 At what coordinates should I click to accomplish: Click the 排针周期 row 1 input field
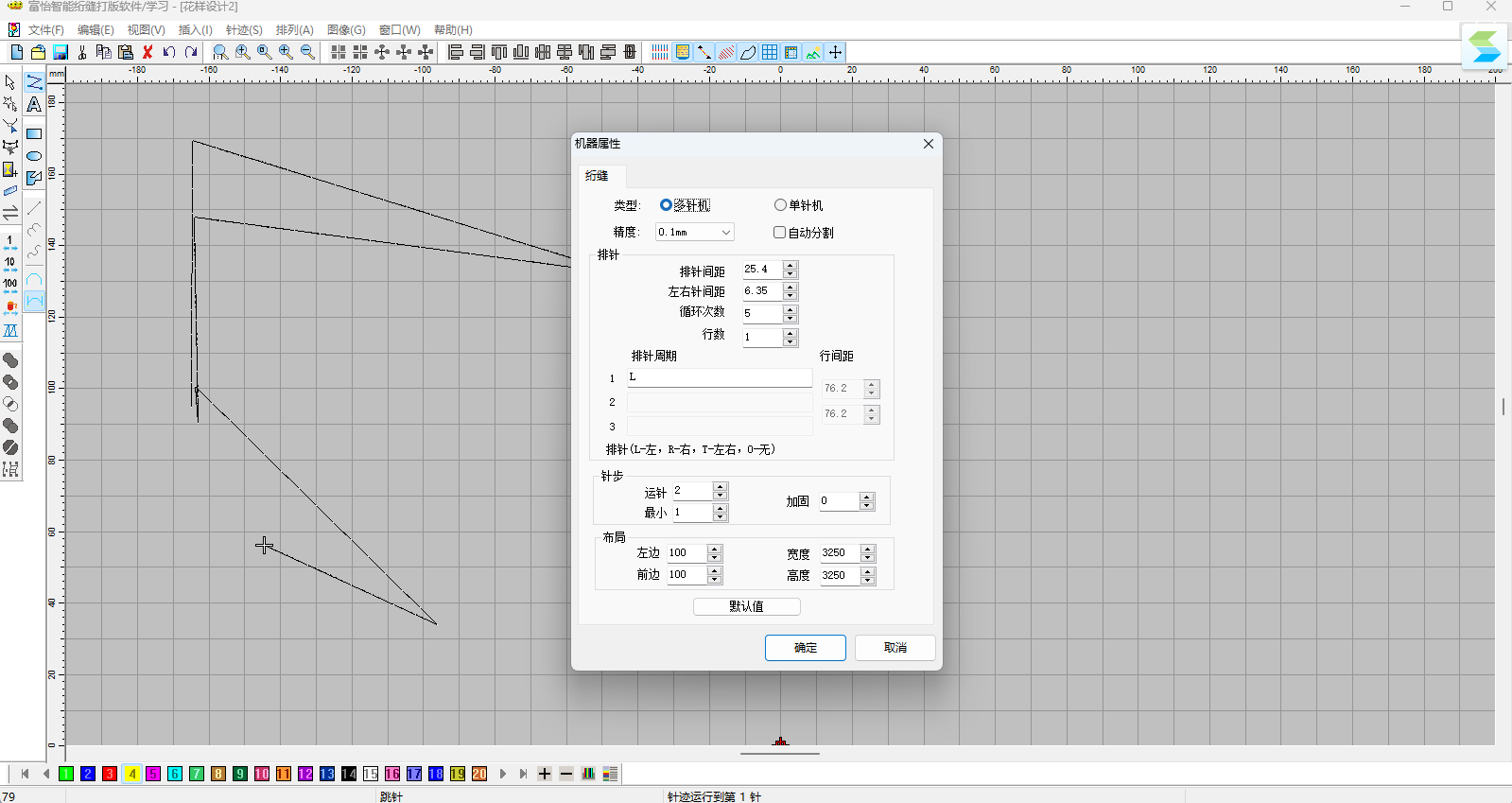tap(720, 377)
